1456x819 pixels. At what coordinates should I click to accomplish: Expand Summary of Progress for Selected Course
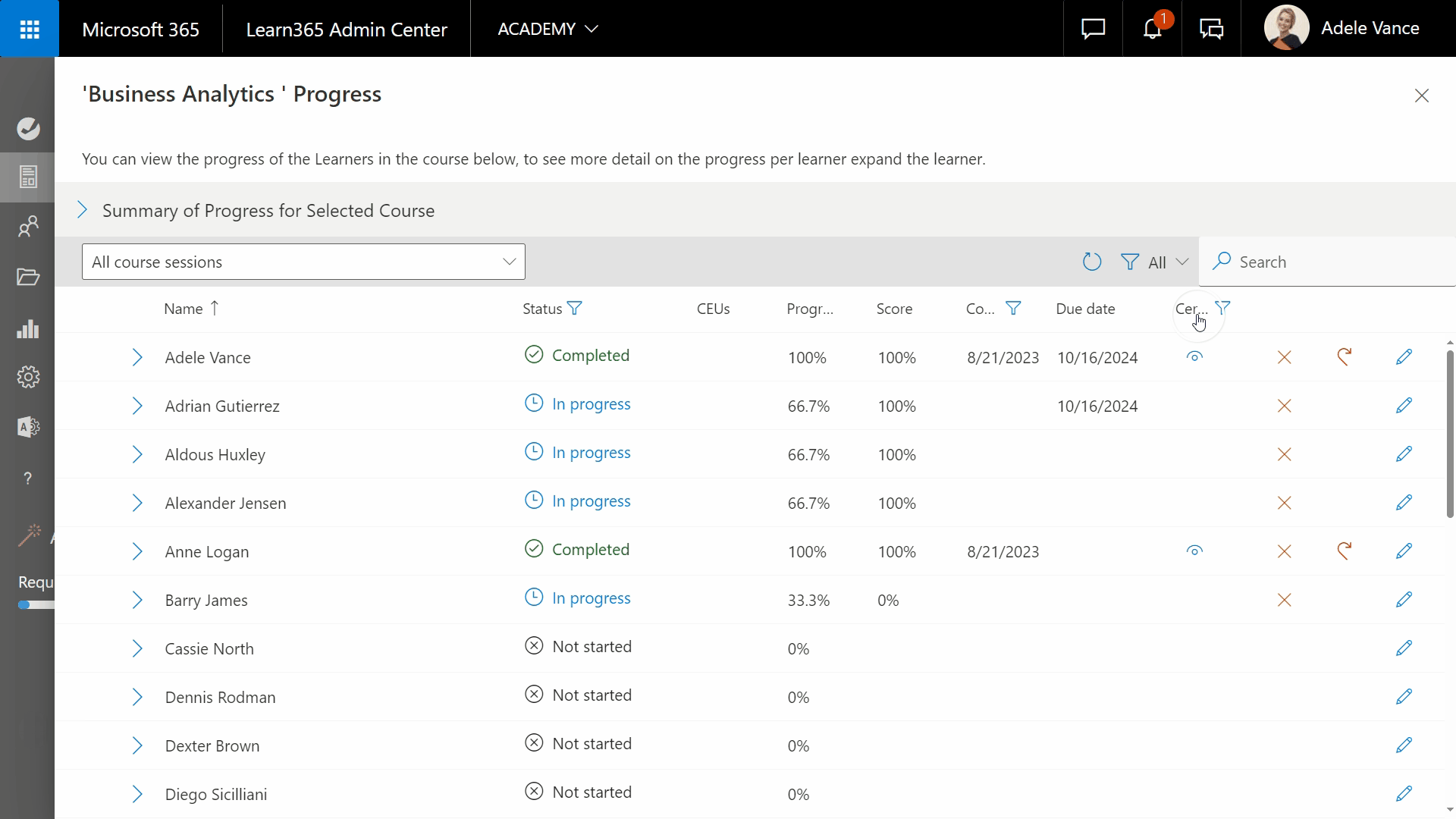click(83, 210)
